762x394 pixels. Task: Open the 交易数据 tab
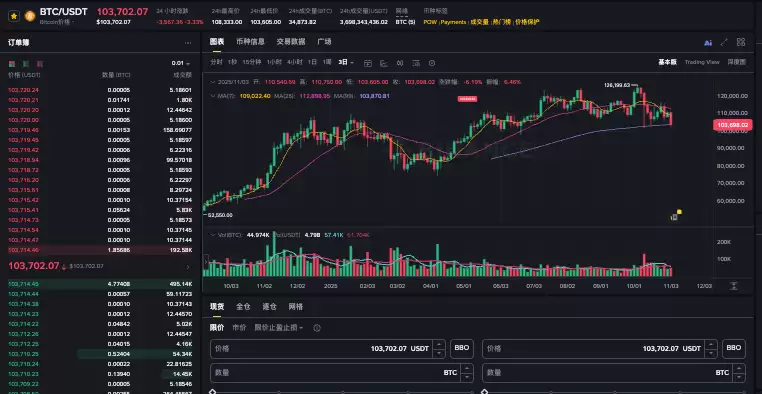pyautogui.click(x=291, y=42)
